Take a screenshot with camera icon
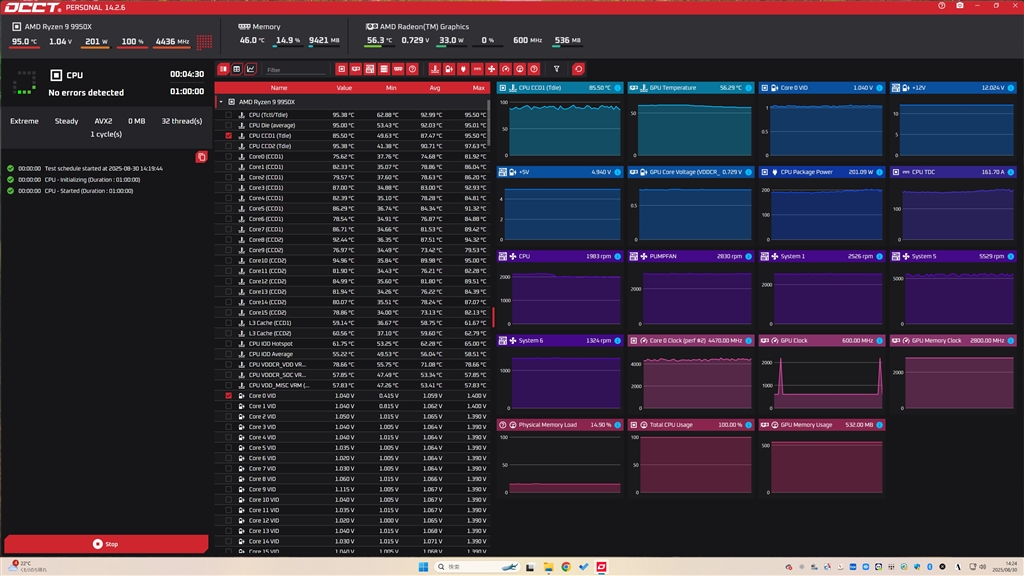 pyautogui.click(x=960, y=6)
